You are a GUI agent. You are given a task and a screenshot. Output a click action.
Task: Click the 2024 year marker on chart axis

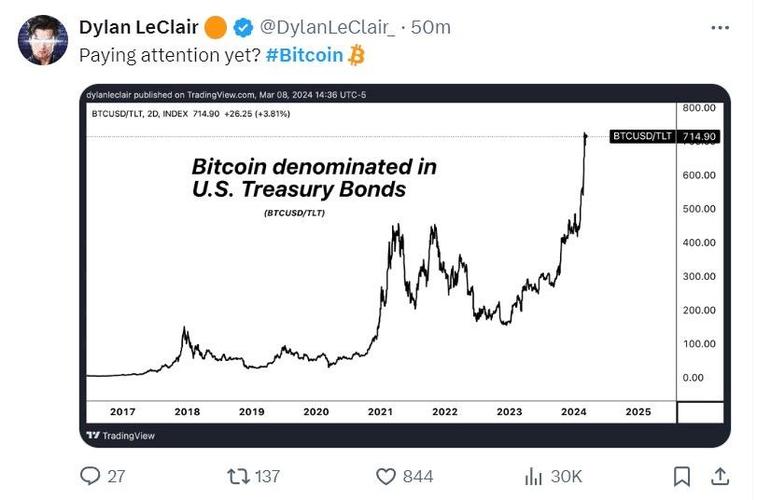[574, 412]
